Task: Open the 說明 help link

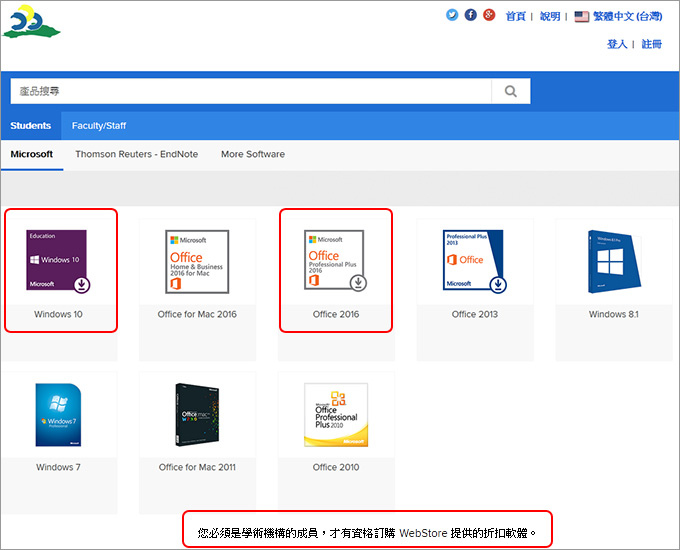Action: [x=550, y=16]
